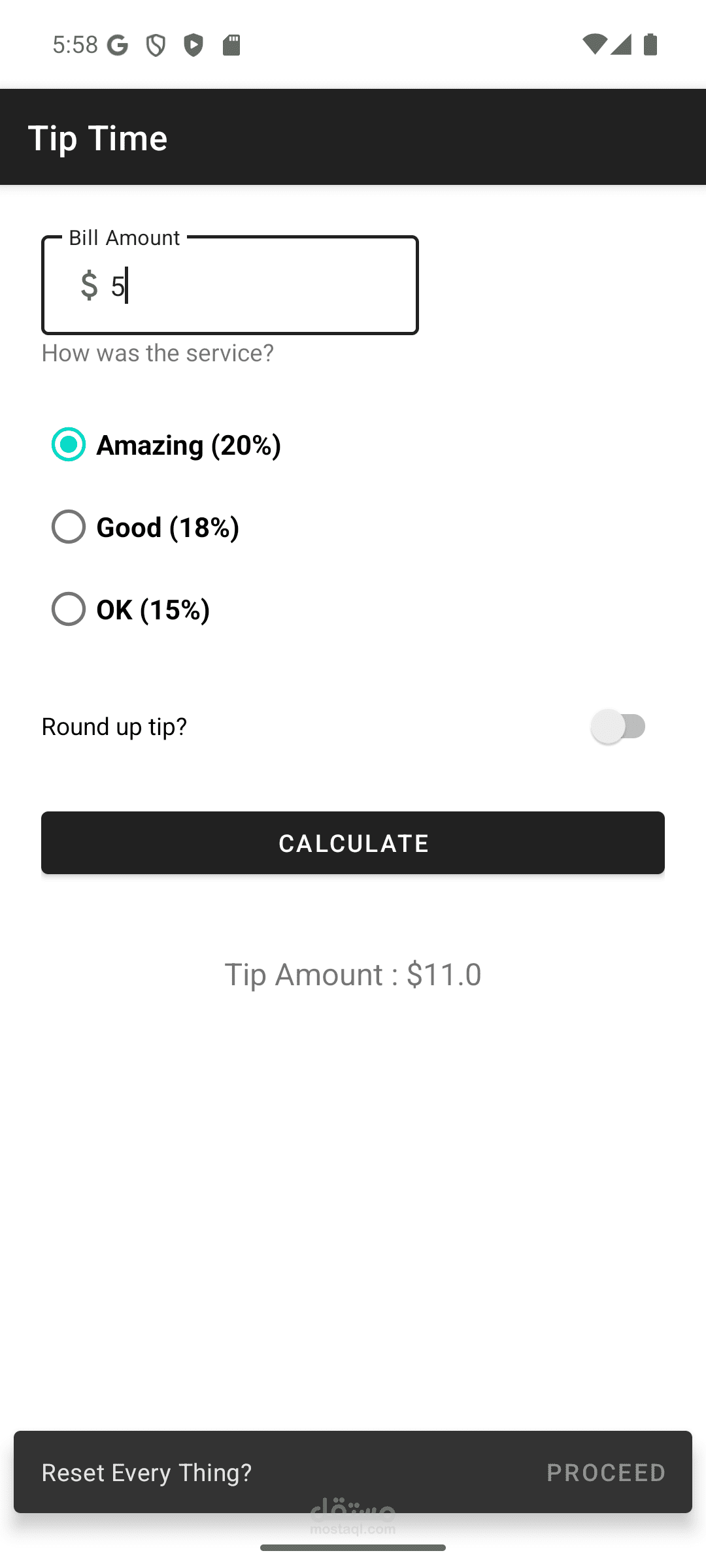This screenshot has height=1568, width=706.
Task: Tap the SD card status icon
Action: (231, 45)
